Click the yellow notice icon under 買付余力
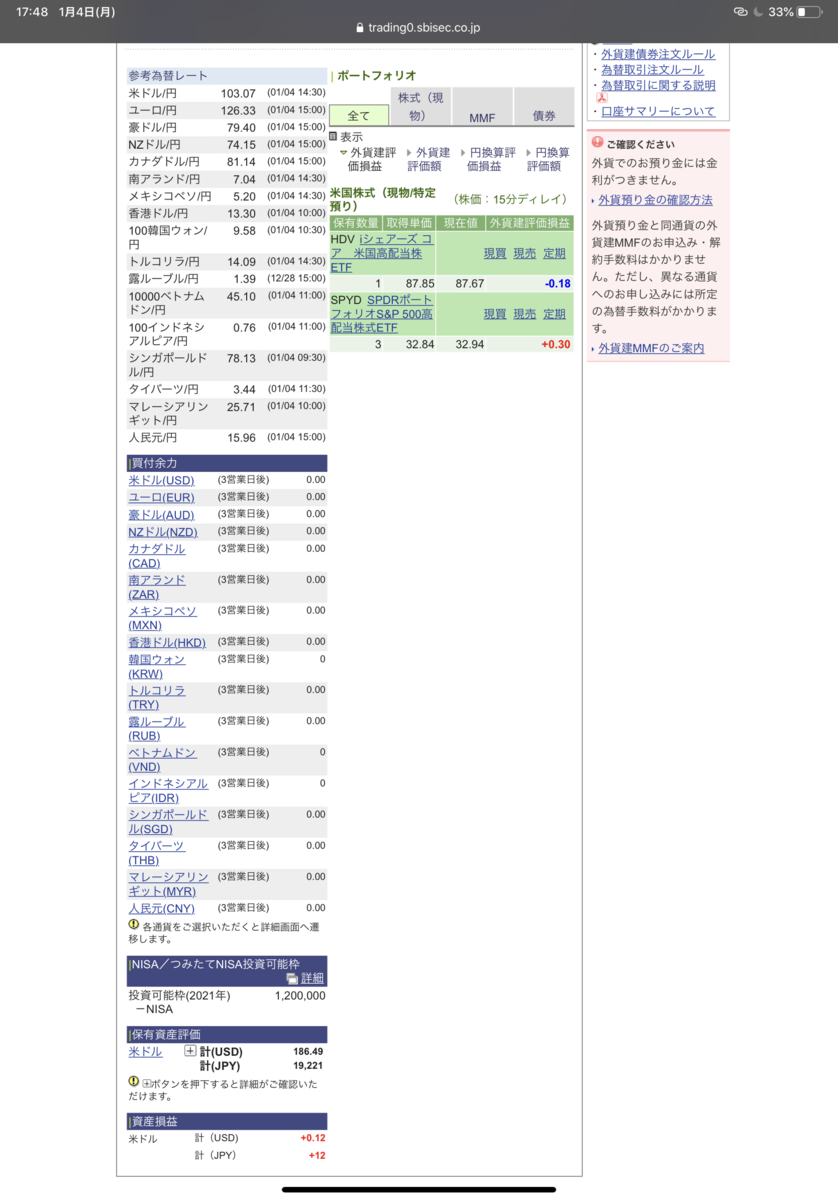The height and width of the screenshot is (1200, 838). click(134, 926)
